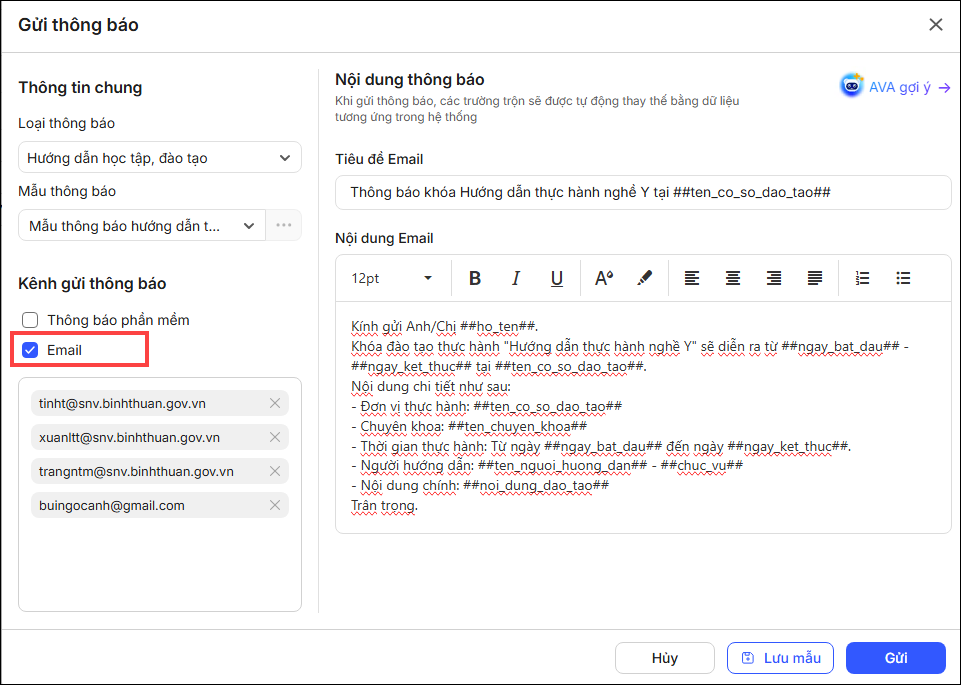Open the 12pt font size dropdown
Viewport: 961px width, 685px height.
391,279
